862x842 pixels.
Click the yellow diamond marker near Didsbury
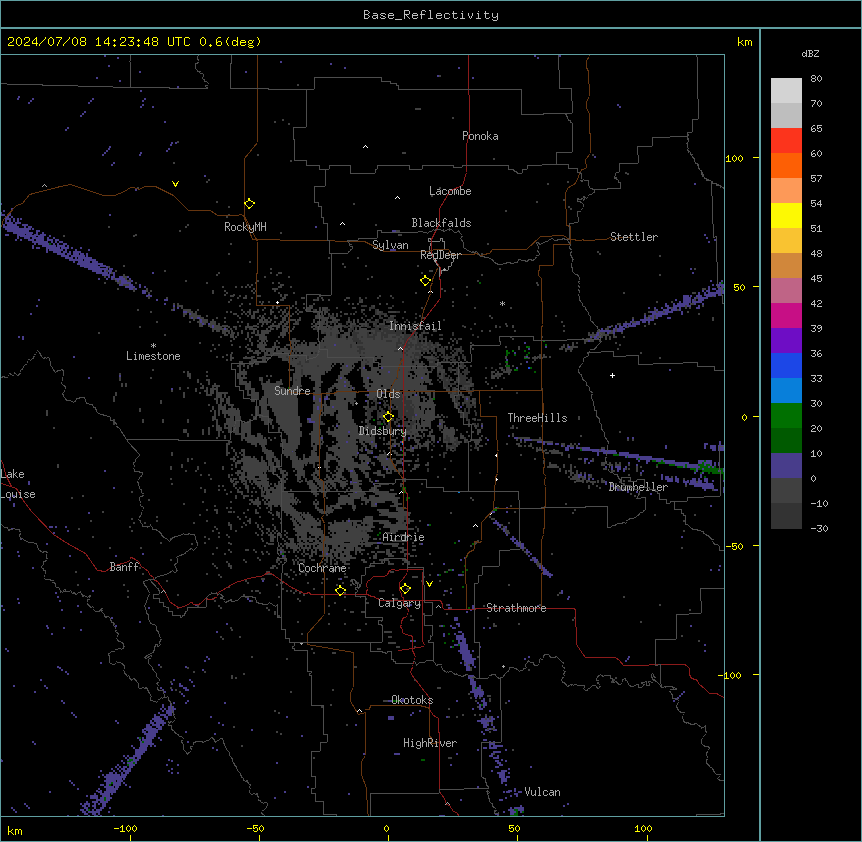388,416
